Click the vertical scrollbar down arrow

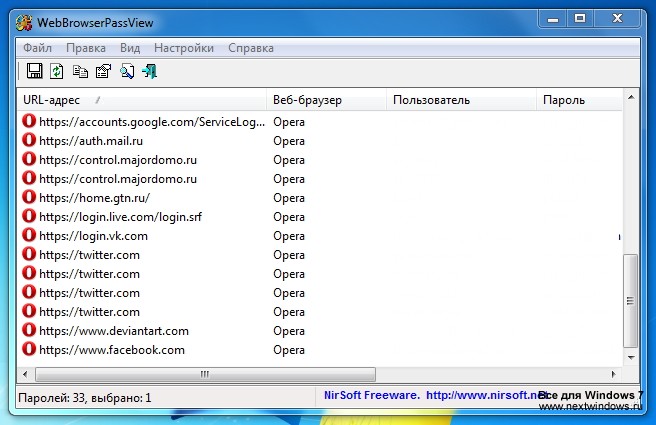(x=630, y=358)
